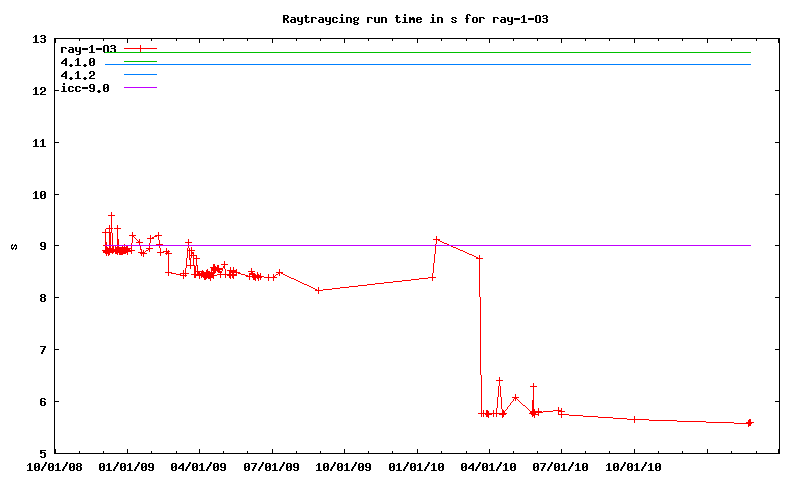Click the 07/01/09 x-axis date label
Image resolution: width=800 pixels, height=480 pixels.
point(272,466)
